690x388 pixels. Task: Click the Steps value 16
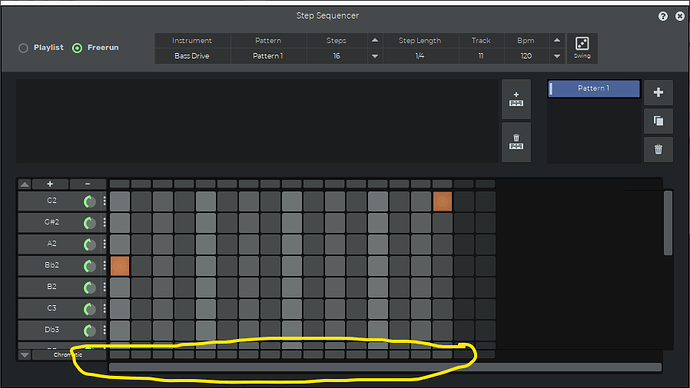[336, 56]
